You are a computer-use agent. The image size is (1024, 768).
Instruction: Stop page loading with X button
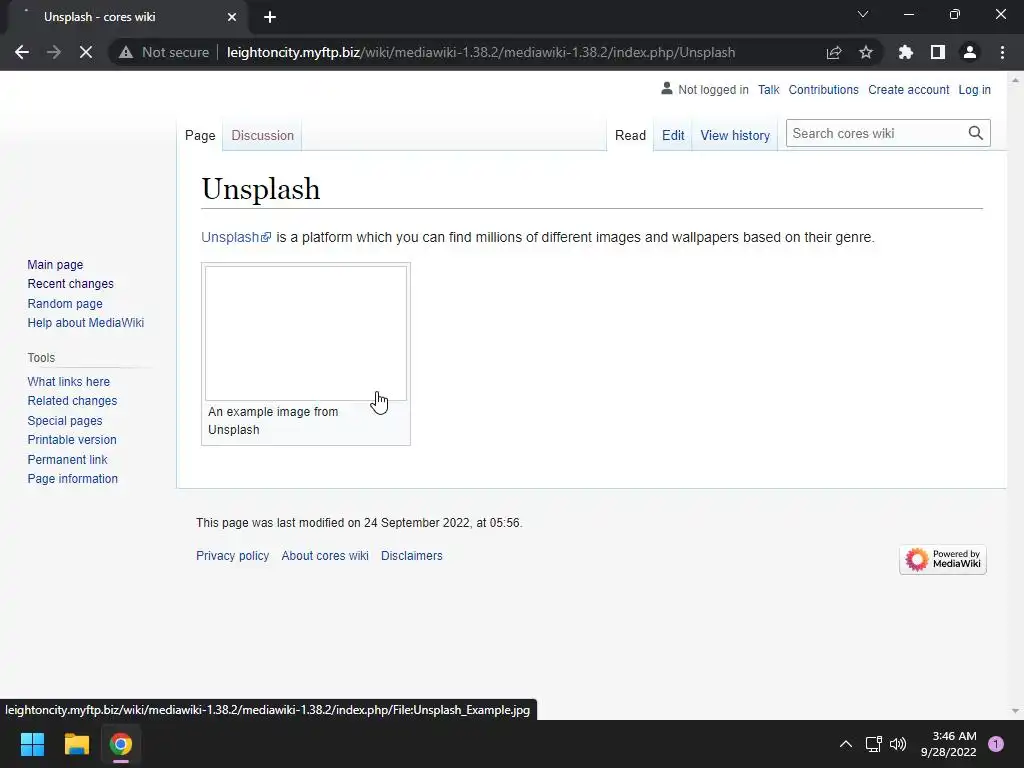(86, 52)
